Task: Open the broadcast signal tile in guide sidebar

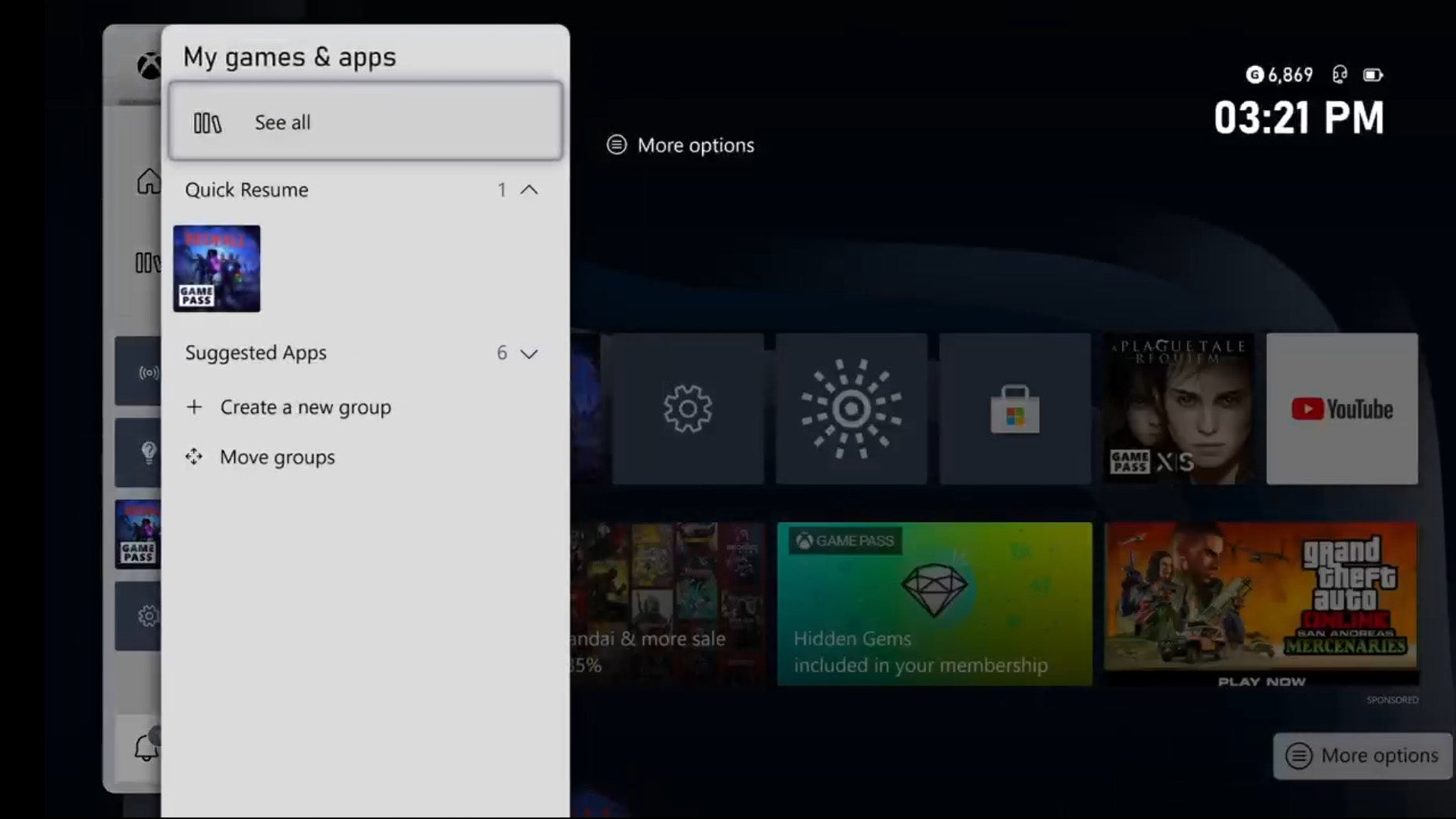Action: click(x=138, y=371)
